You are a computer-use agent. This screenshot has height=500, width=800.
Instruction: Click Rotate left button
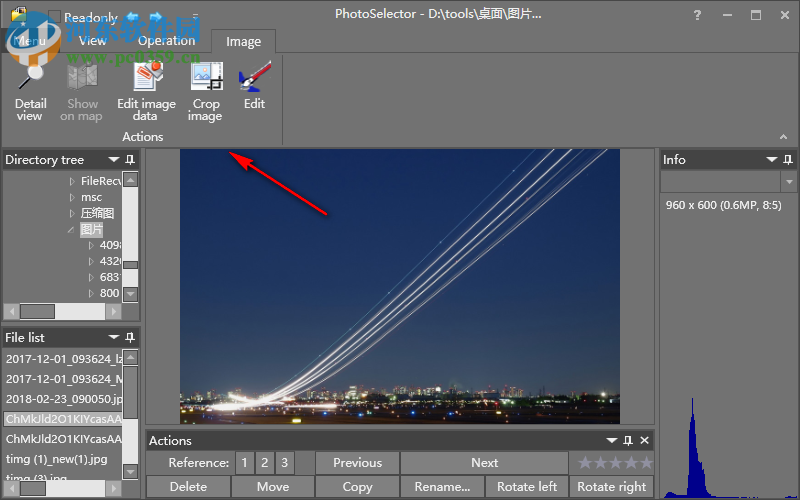click(x=527, y=487)
